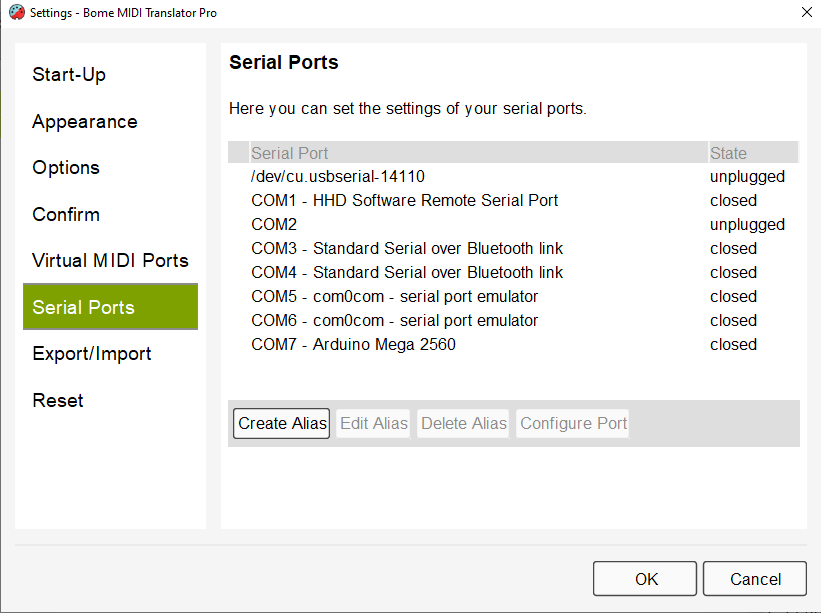Open the Start-Up settings page
The height and width of the screenshot is (613, 821).
click(x=110, y=74)
